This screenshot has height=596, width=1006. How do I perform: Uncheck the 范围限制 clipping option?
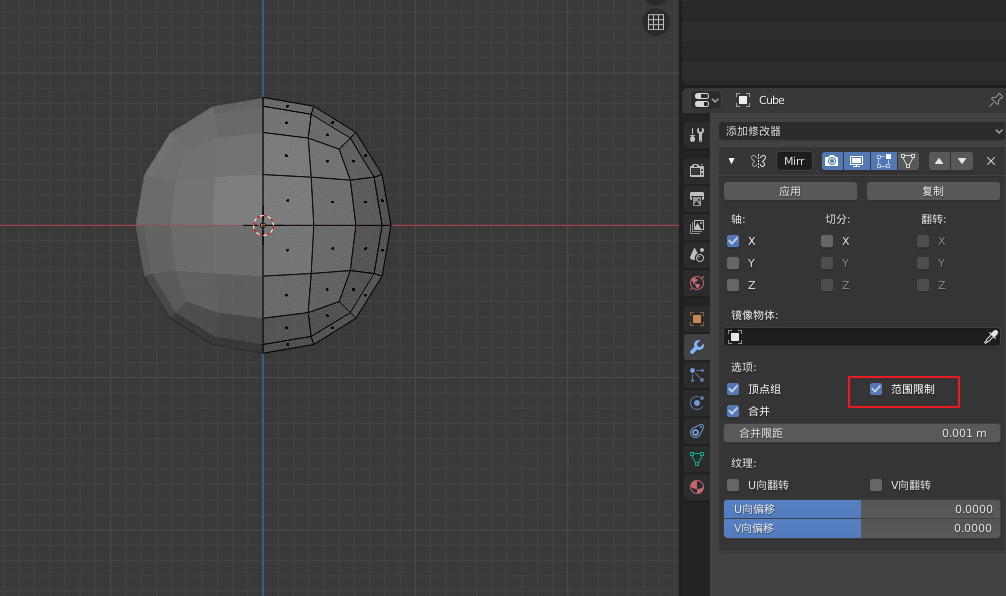coord(876,389)
